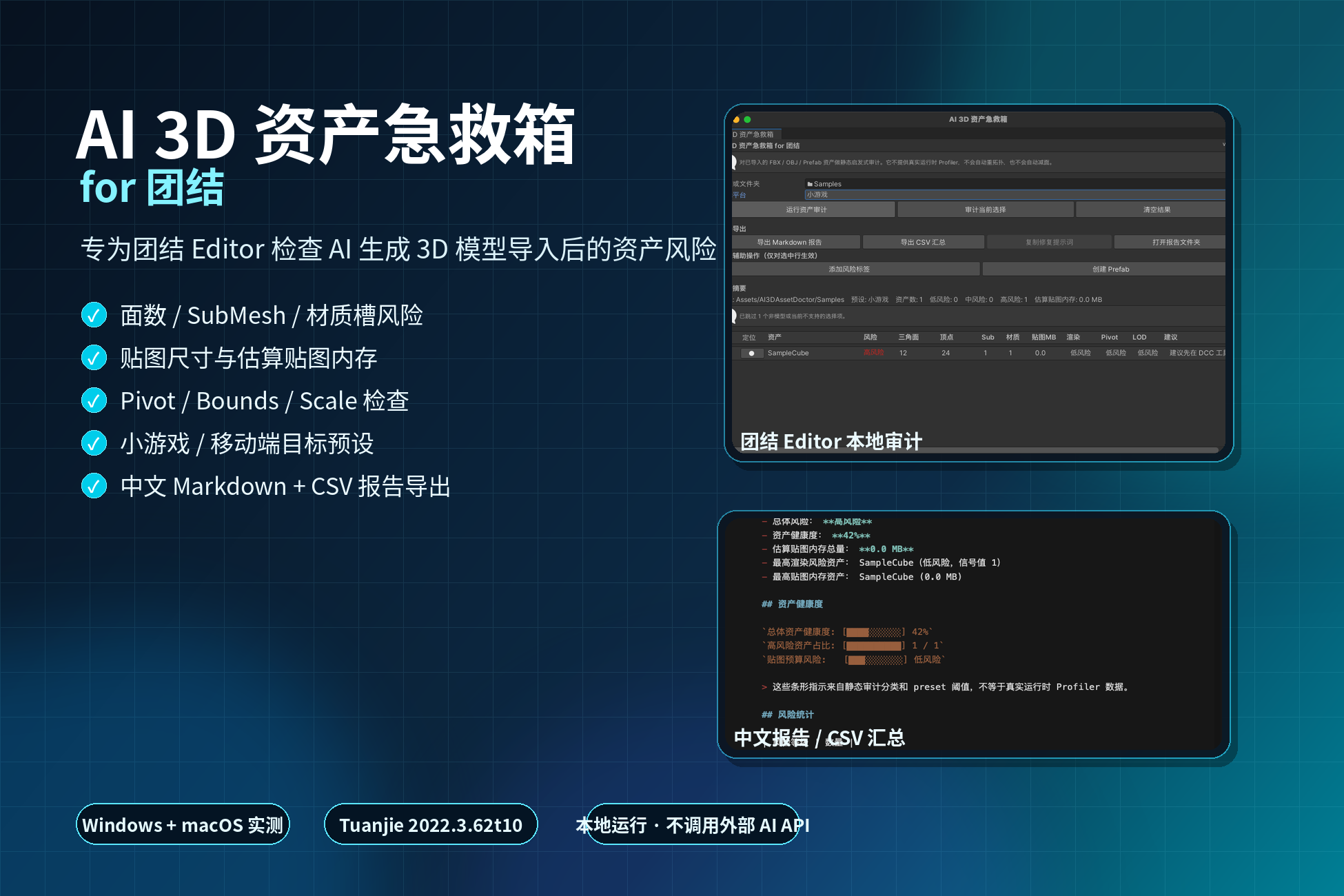Click the 已跳过 1 个非模型 notice
Screen dimensions: 1344x896
pos(793,316)
